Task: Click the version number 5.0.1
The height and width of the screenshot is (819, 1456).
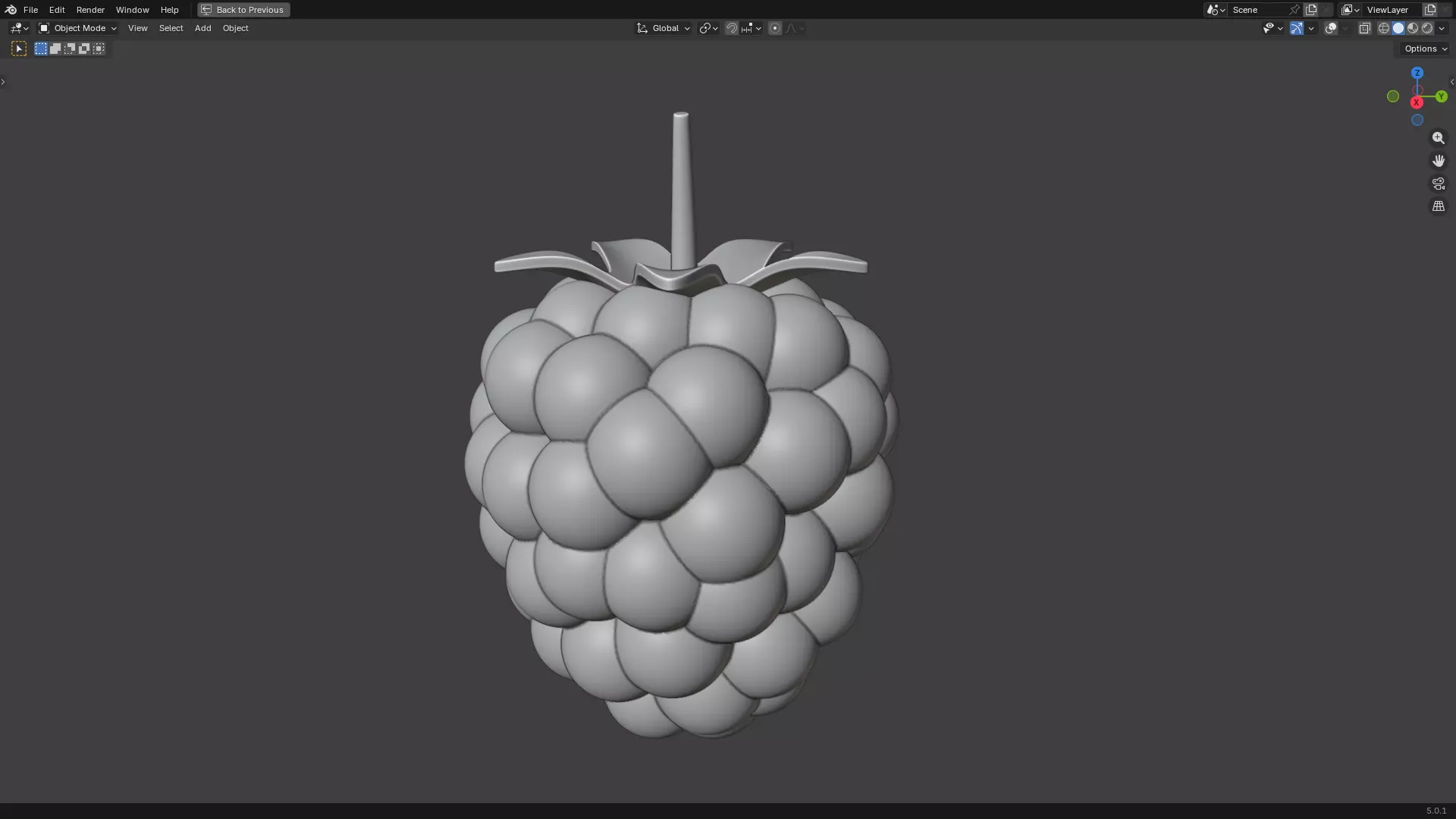Action: click(1436, 811)
